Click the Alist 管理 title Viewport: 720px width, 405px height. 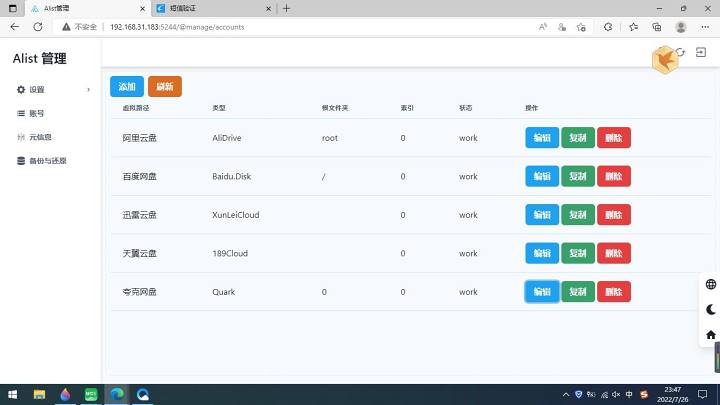[39, 58]
